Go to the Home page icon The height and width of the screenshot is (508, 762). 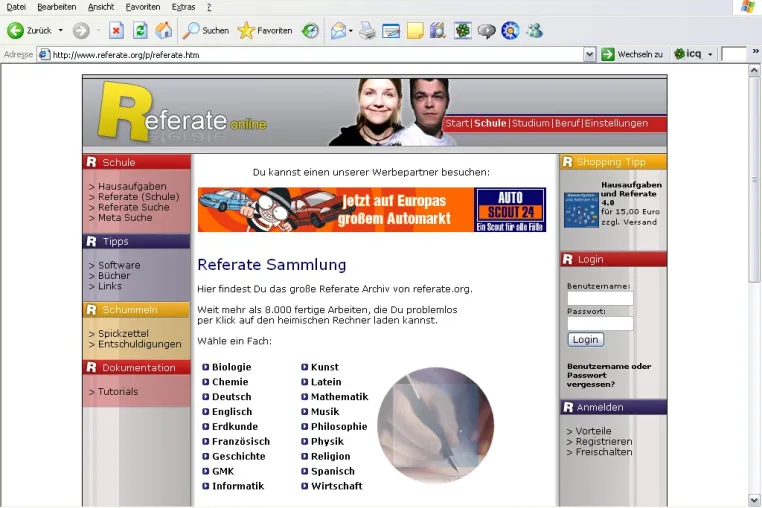pyautogui.click(x=164, y=31)
